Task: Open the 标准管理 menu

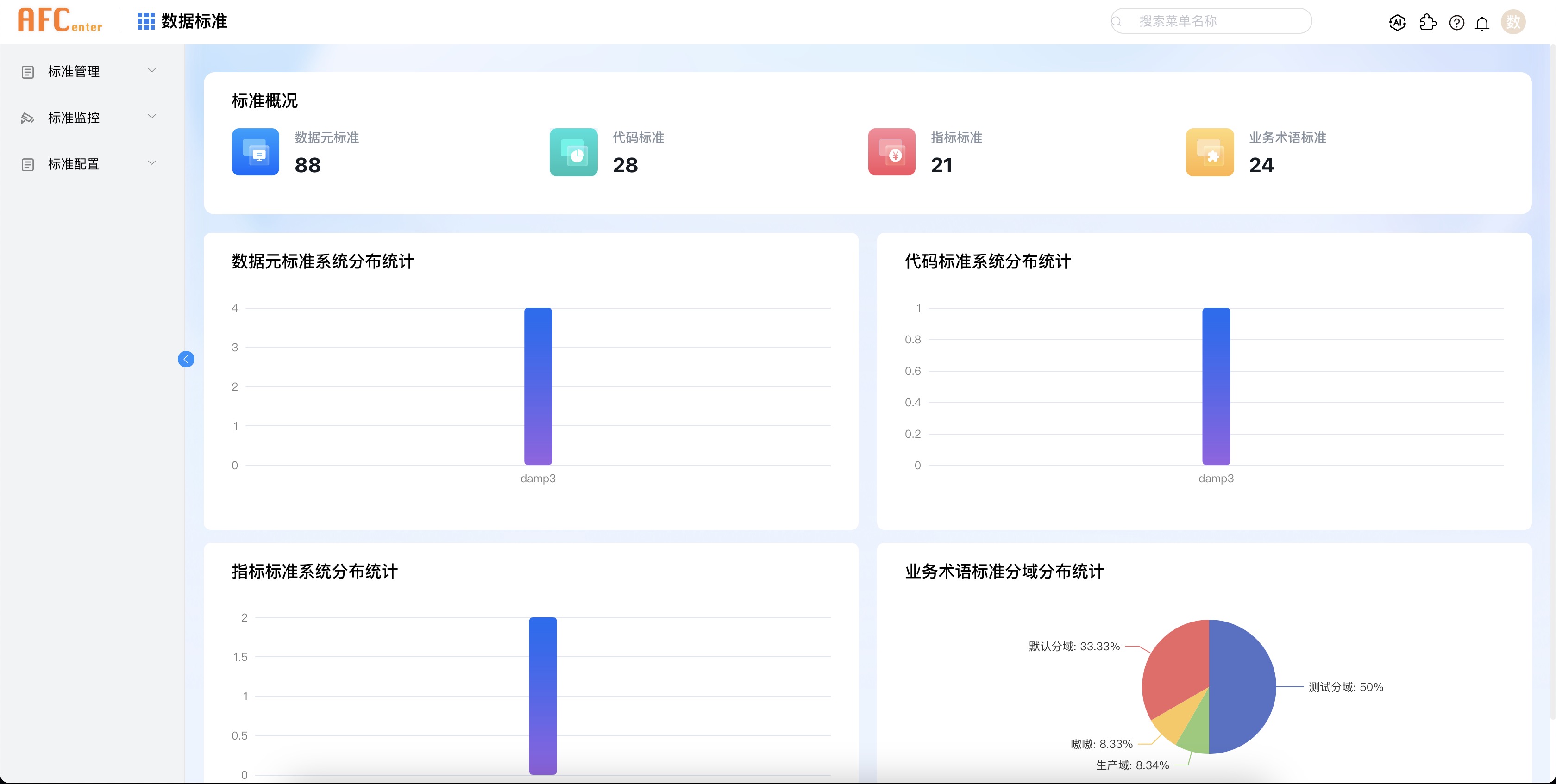Action: pos(92,71)
